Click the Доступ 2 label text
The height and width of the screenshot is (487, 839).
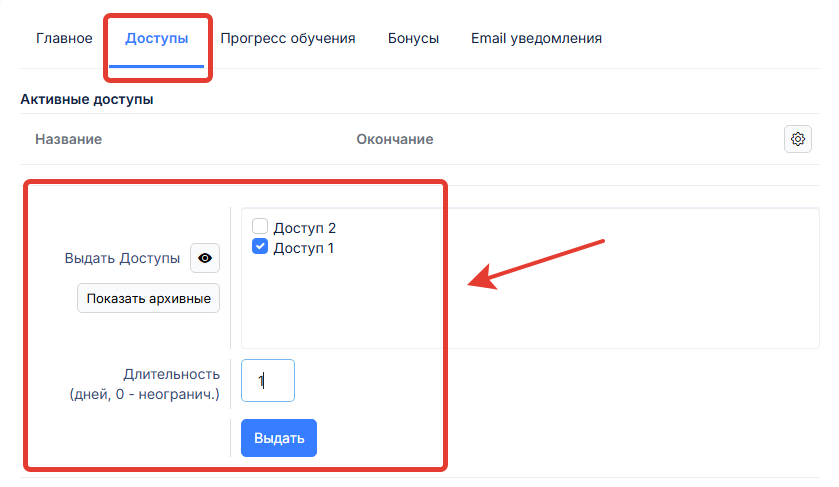304,228
